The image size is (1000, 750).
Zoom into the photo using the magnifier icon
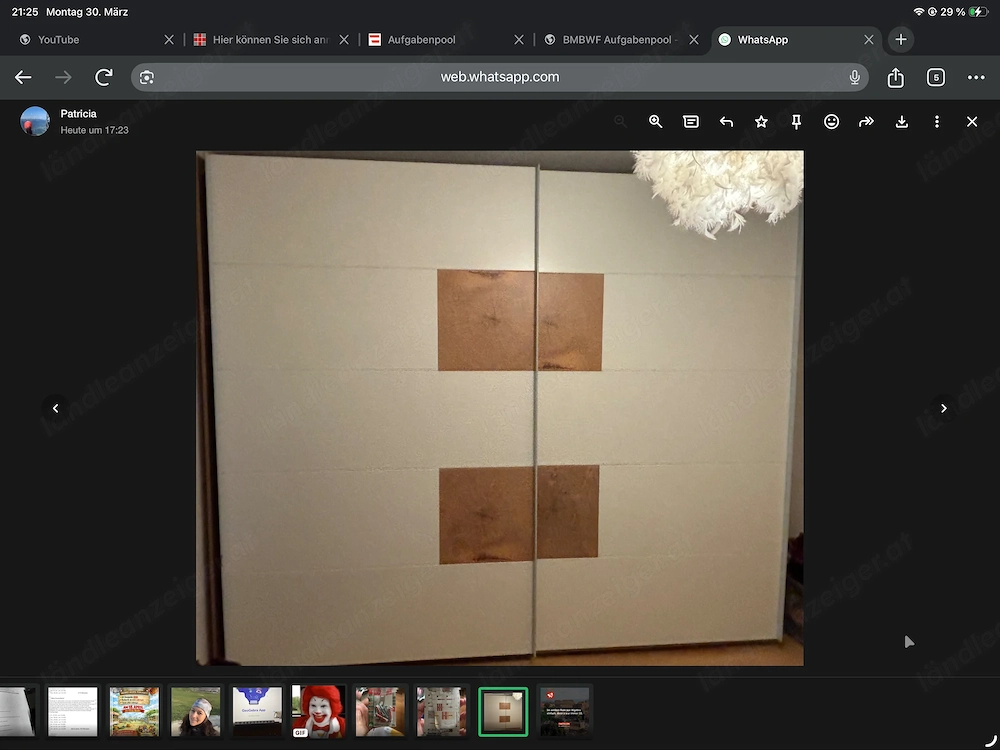click(655, 121)
